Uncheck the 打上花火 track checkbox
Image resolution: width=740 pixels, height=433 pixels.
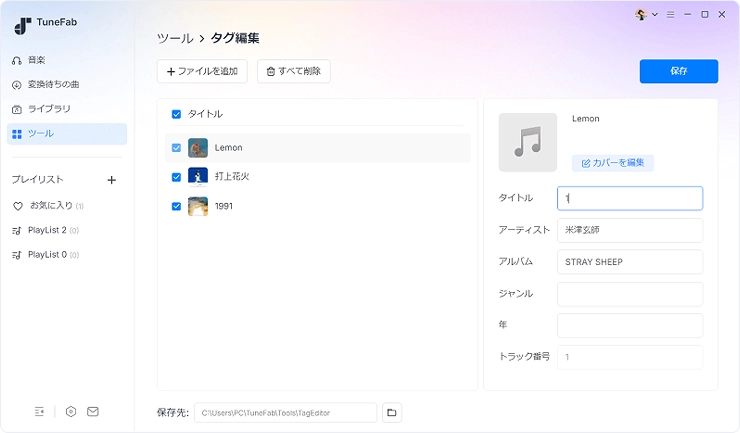tap(177, 177)
